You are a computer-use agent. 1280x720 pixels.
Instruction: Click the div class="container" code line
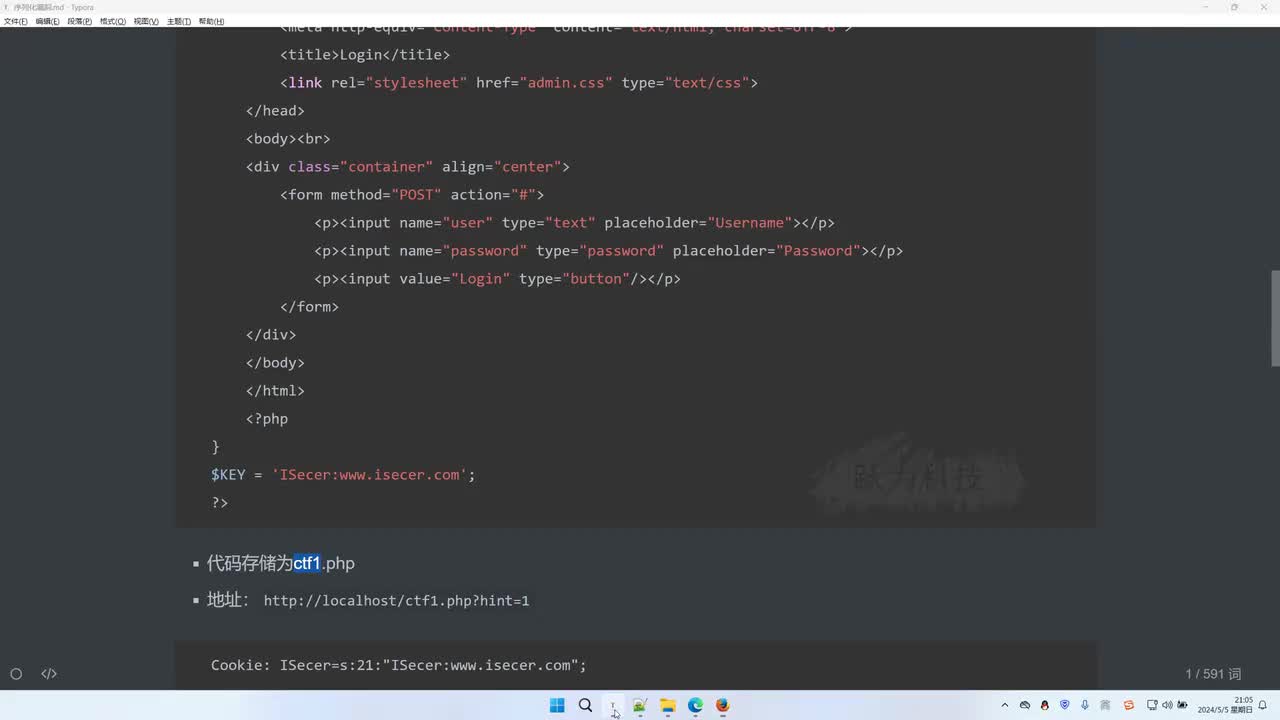pos(408,167)
